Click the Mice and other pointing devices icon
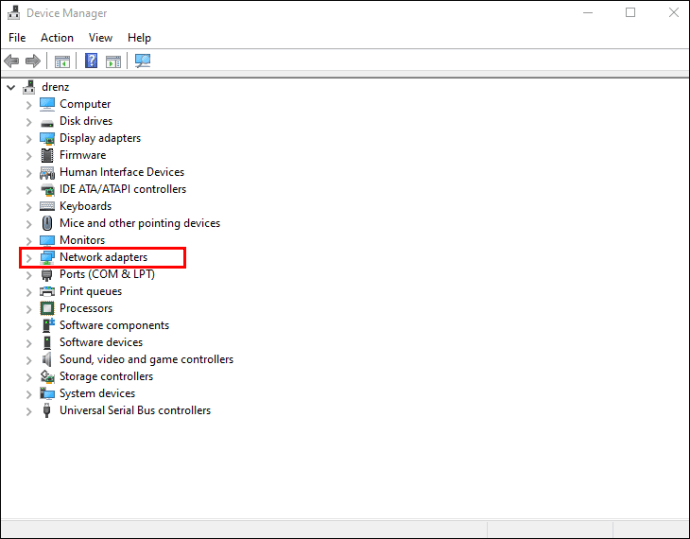690x539 pixels. tap(47, 223)
